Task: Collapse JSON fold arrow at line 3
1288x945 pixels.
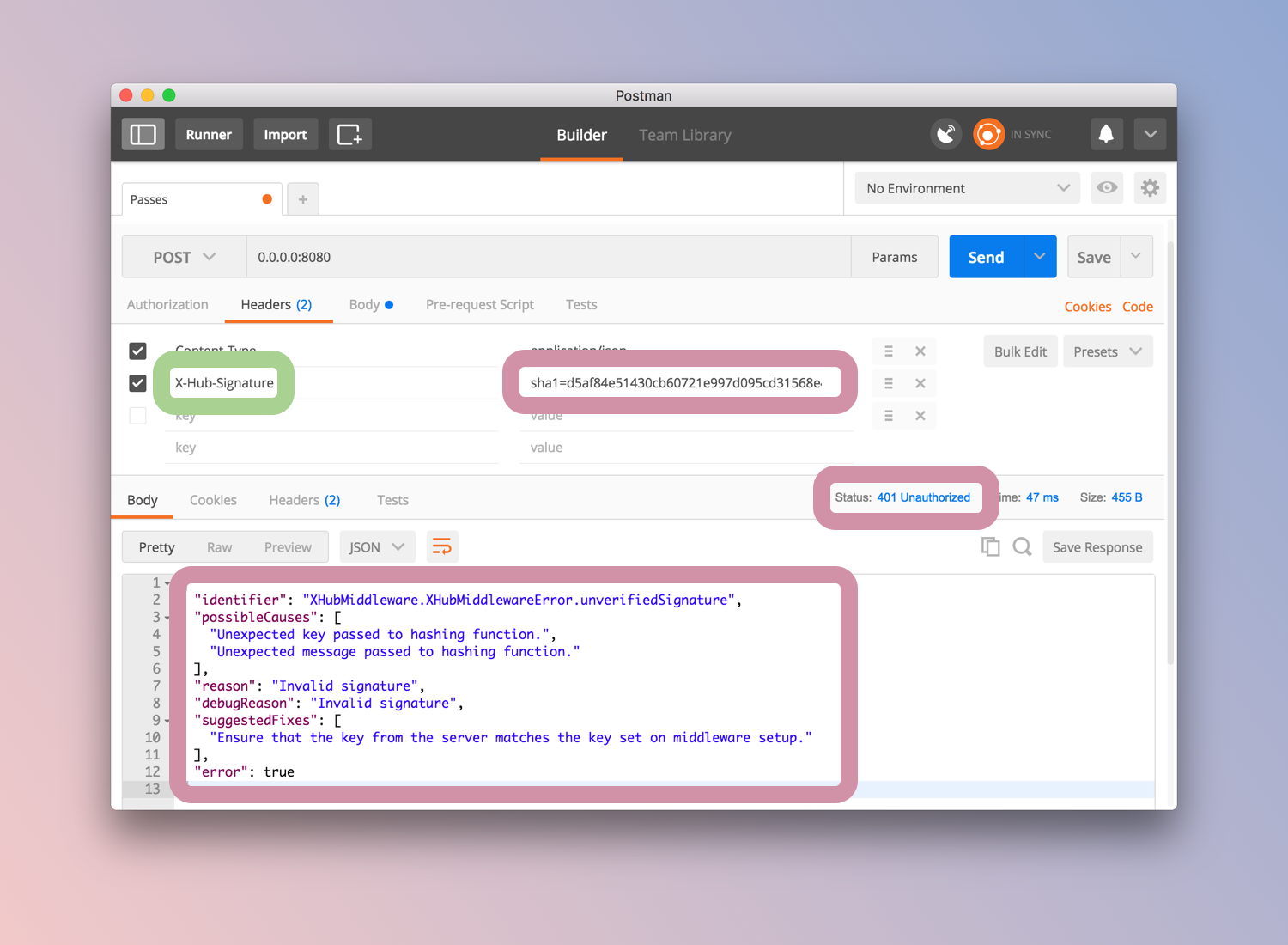Action: (x=167, y=618)
